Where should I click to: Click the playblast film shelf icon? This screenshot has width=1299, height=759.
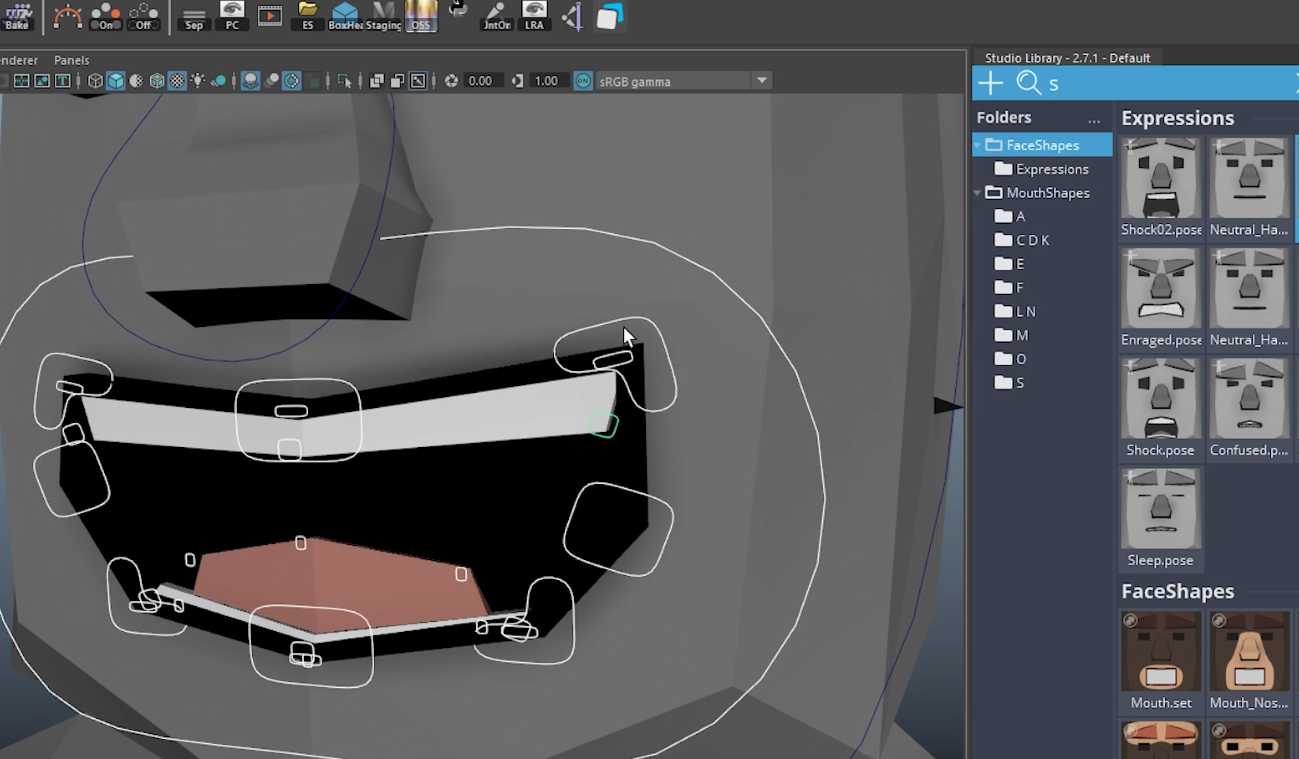pyautogui.click(x=270, y=16)
